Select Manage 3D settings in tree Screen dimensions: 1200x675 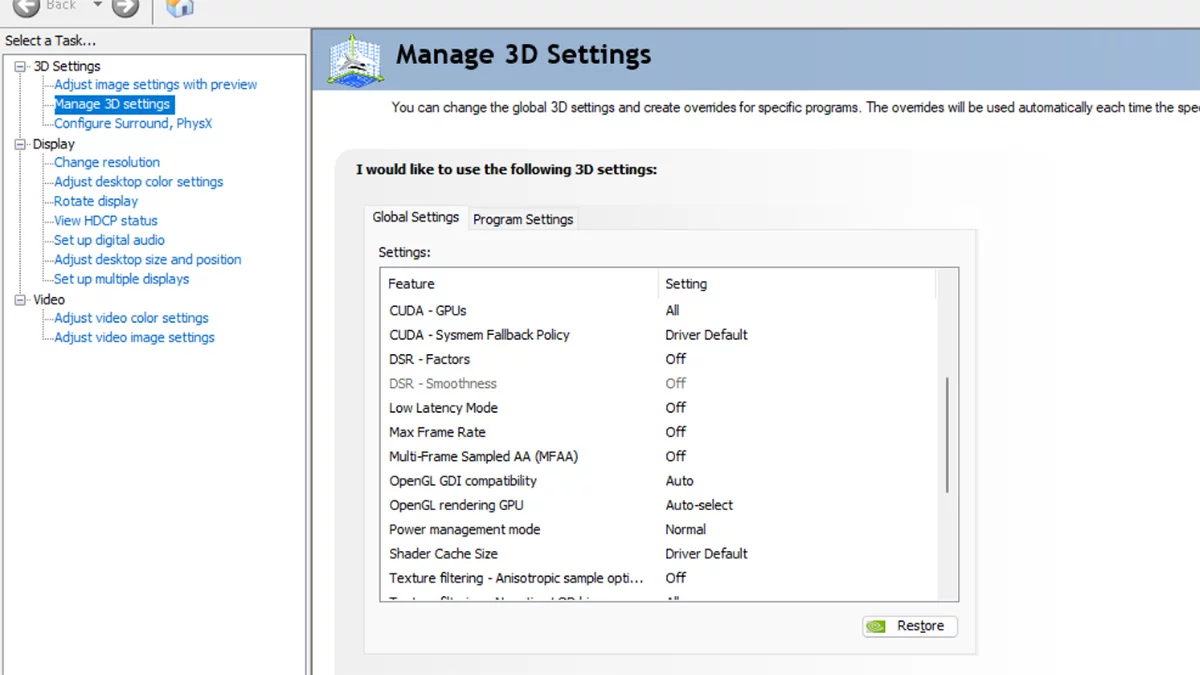[x=112, y=104]
